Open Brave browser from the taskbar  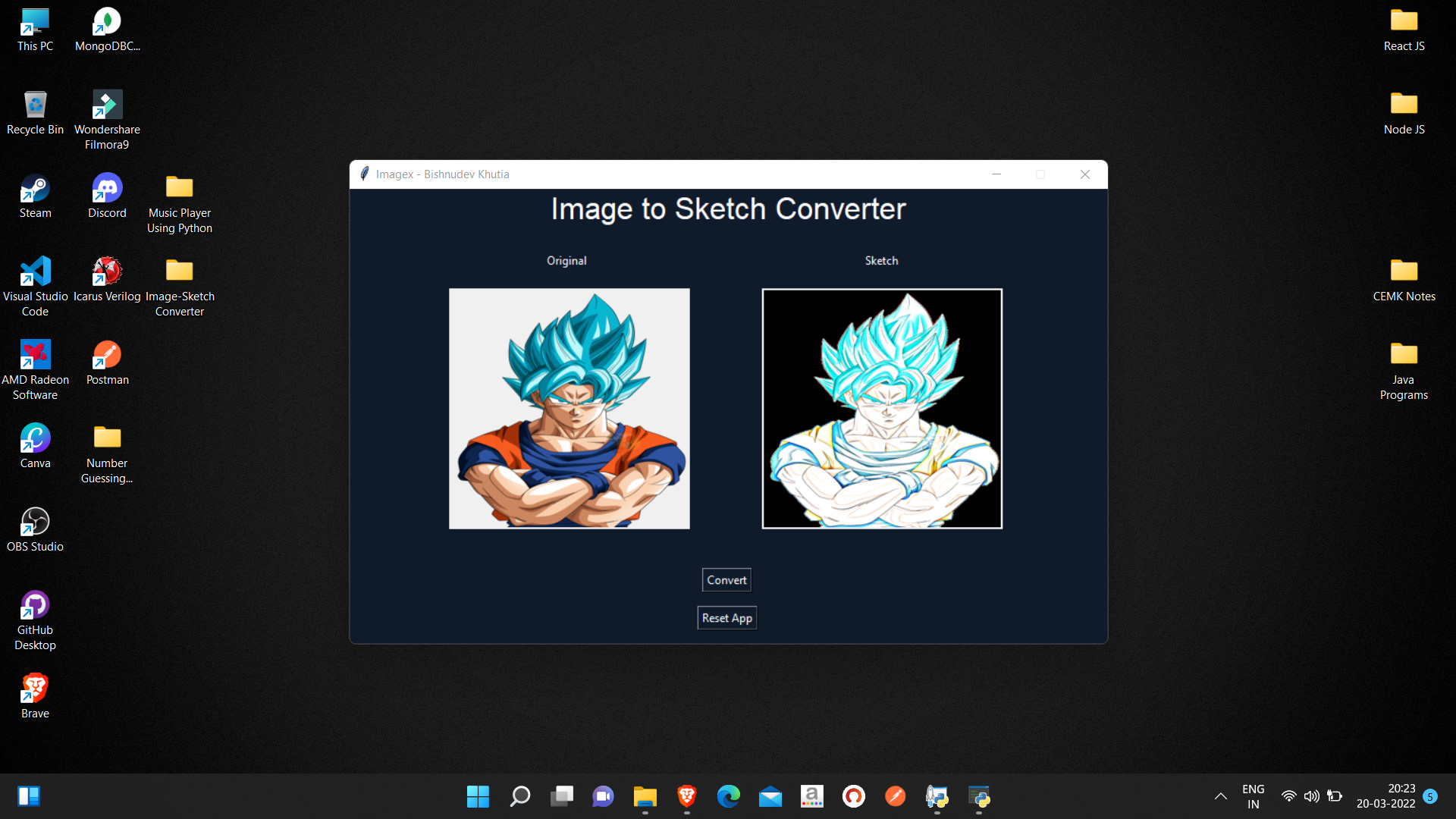click(687, 796)
